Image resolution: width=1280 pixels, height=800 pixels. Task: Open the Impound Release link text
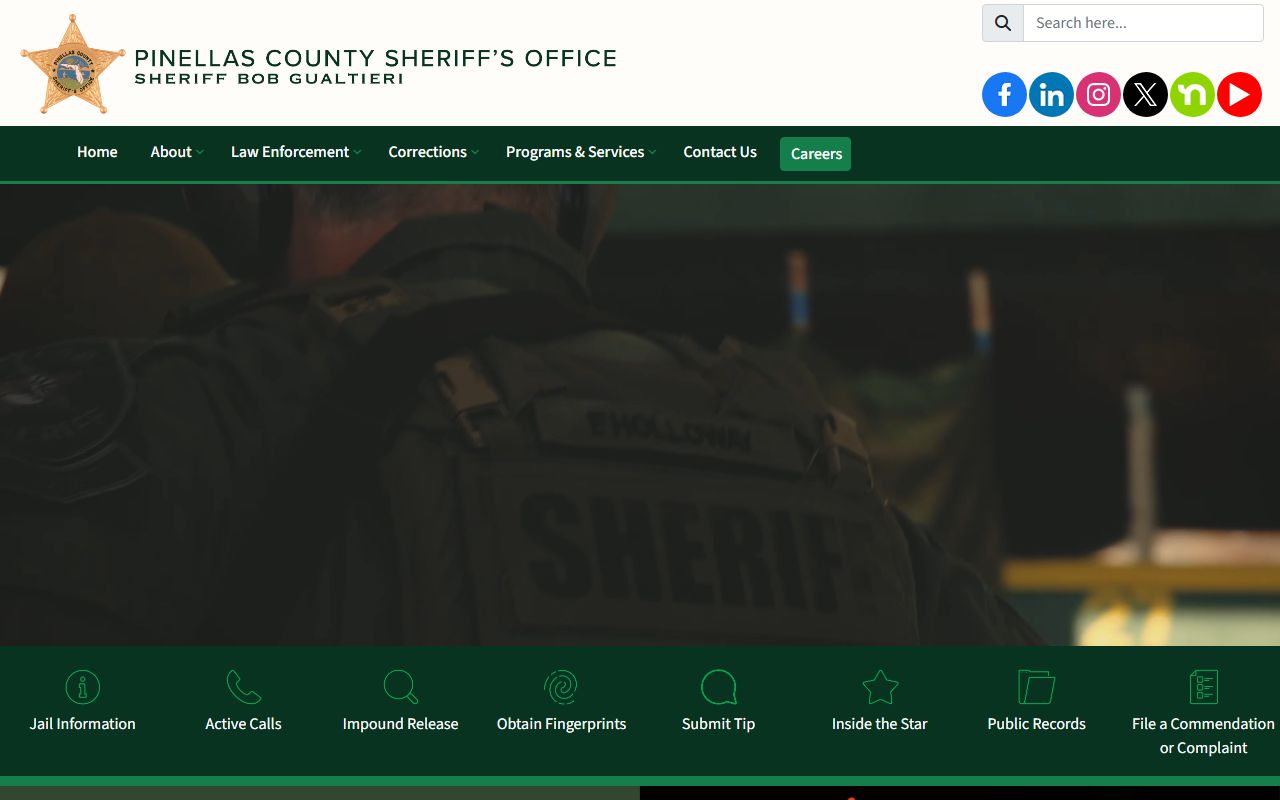point(400,724)
